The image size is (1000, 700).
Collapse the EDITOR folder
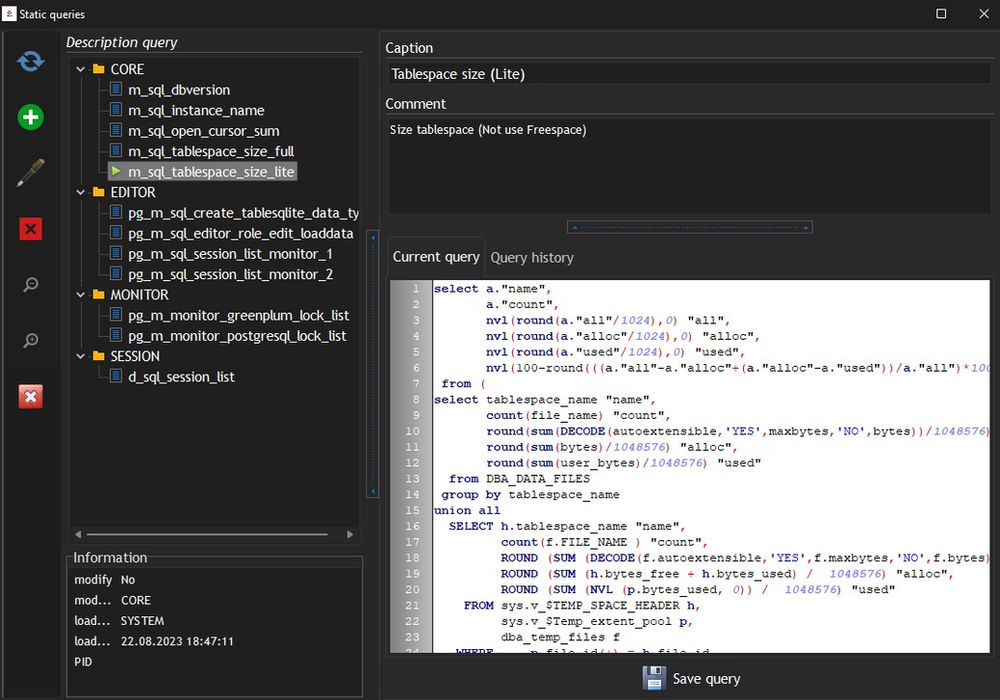coord(81,192)
